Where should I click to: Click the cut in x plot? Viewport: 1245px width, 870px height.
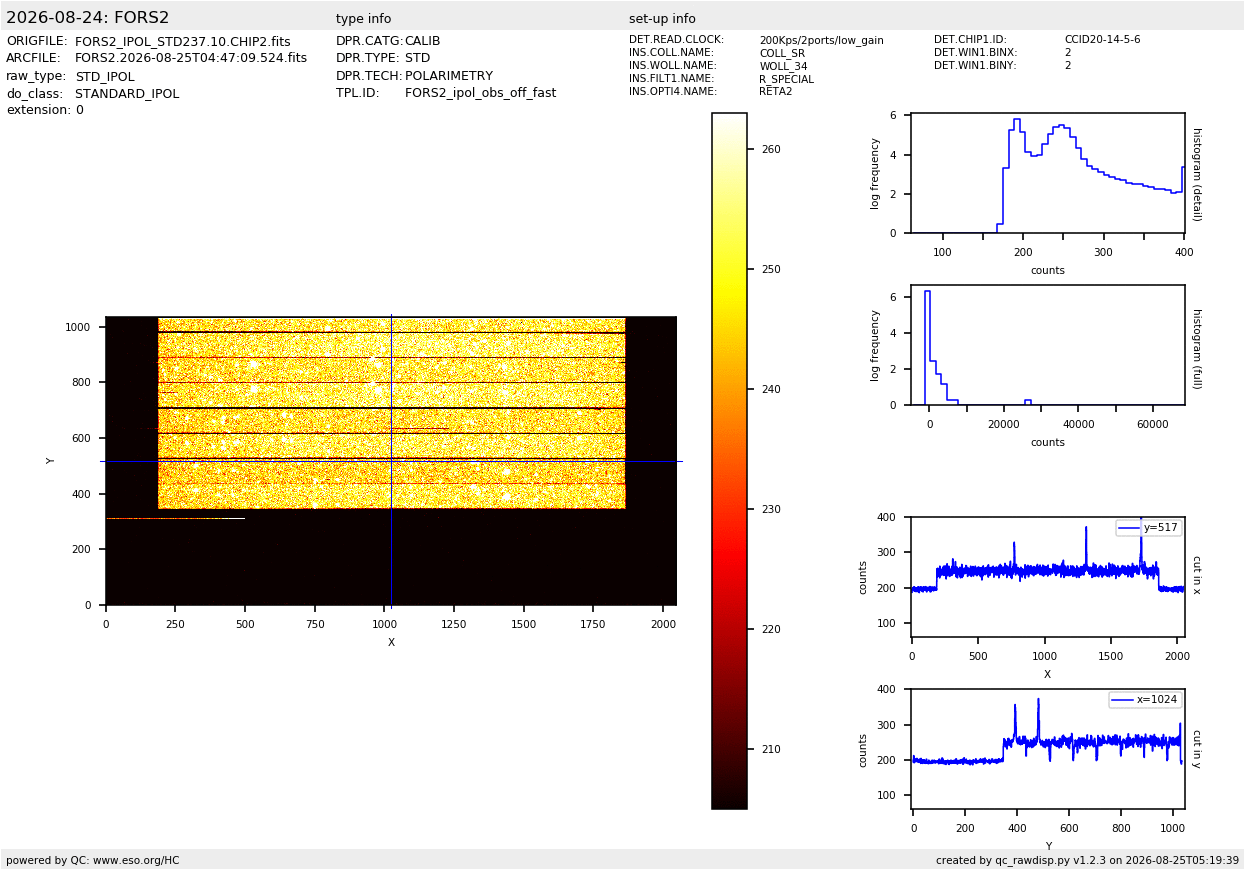[x=1048, y=577]
